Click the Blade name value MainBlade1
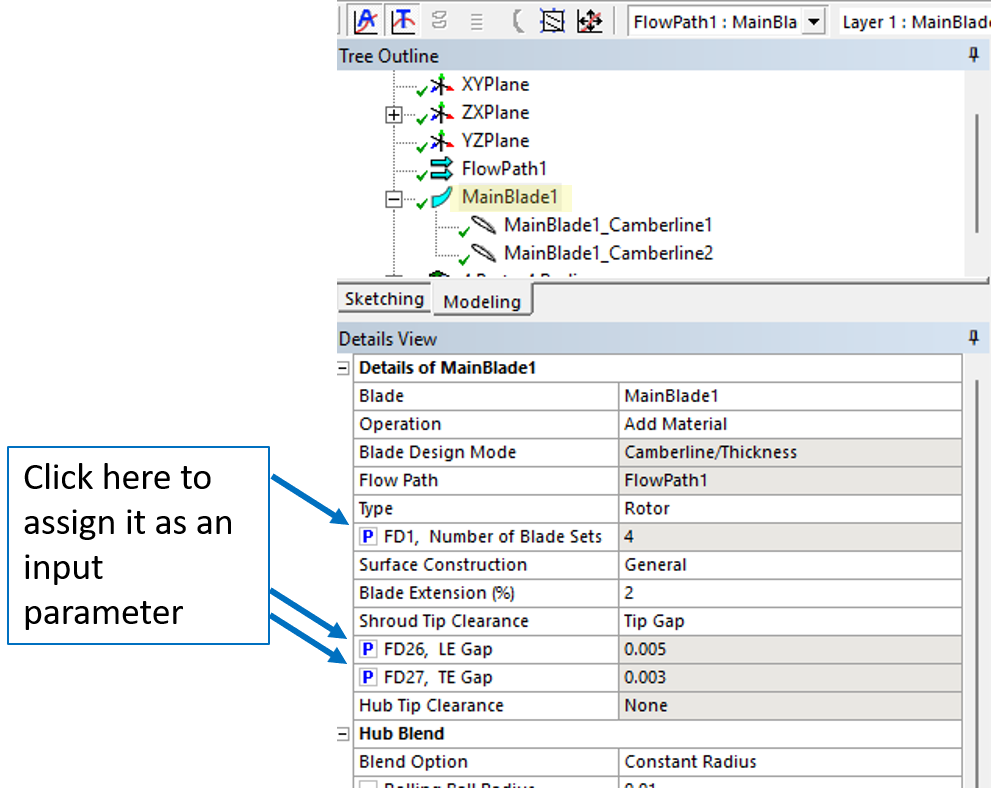 (790, 396)
